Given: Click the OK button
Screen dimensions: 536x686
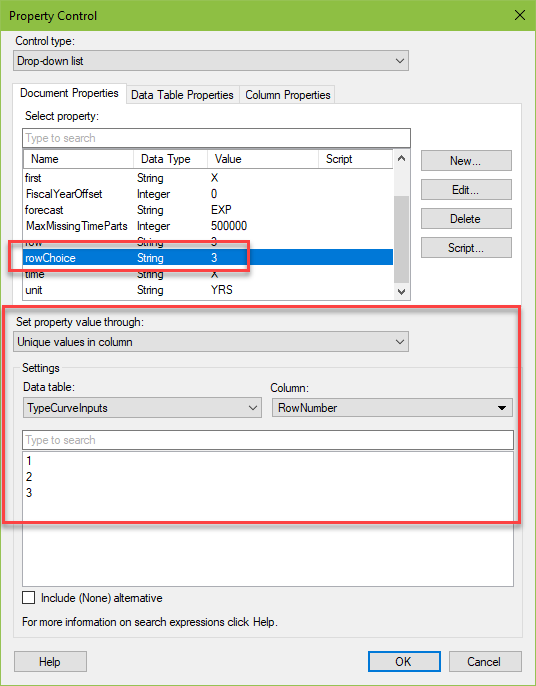Looking at the screenshot, I should pyautogui.click(x=404, y=662).
